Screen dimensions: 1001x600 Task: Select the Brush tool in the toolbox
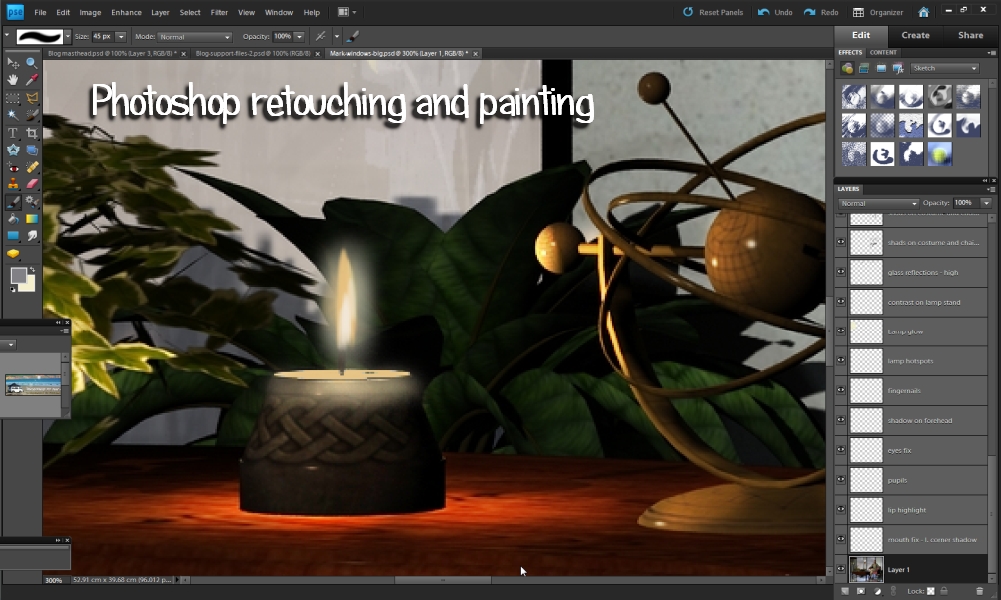13,202
